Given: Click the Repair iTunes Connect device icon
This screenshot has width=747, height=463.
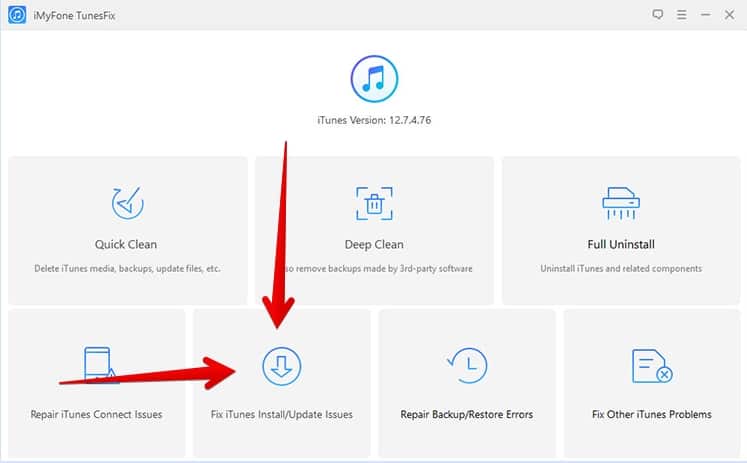Looking at the screenshot, I should 100,365.
